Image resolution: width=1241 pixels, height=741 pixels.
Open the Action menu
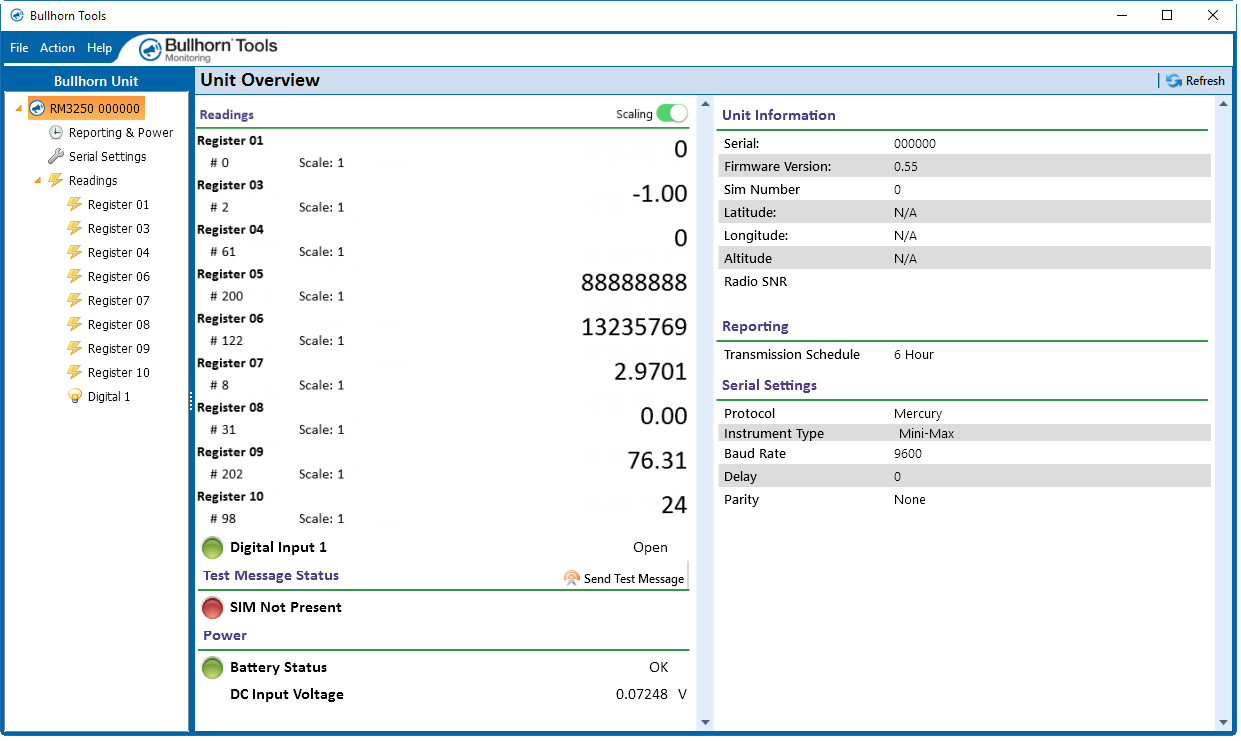point(57,48)
